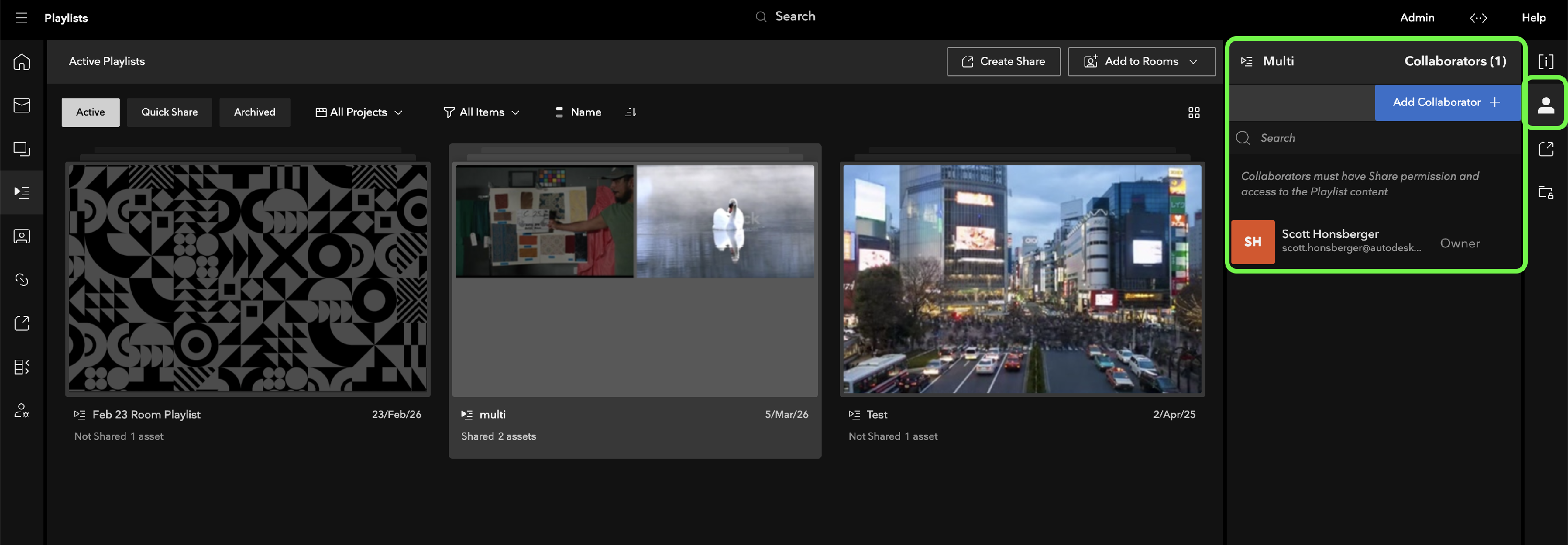
Task: Expand the All Projects dropdown
Action: 359,112
